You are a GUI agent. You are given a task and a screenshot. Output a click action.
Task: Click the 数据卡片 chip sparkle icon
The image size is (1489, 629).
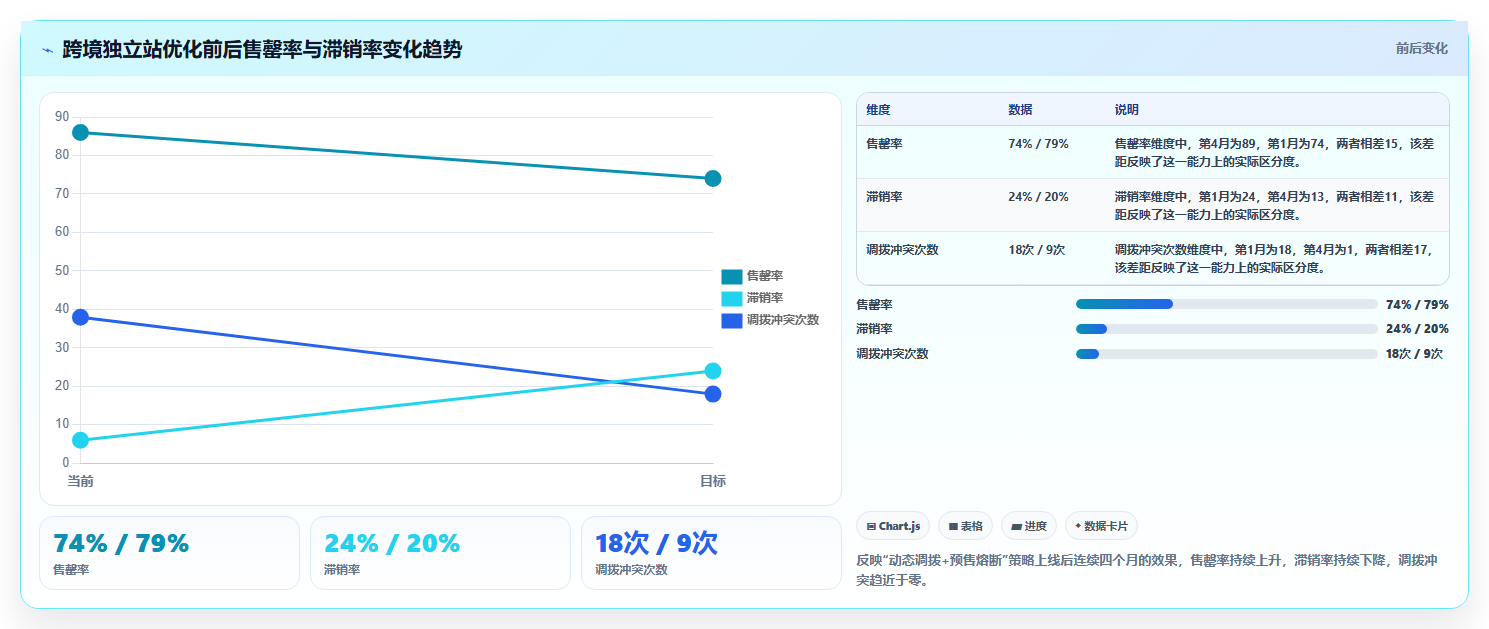click(1078, 526)
